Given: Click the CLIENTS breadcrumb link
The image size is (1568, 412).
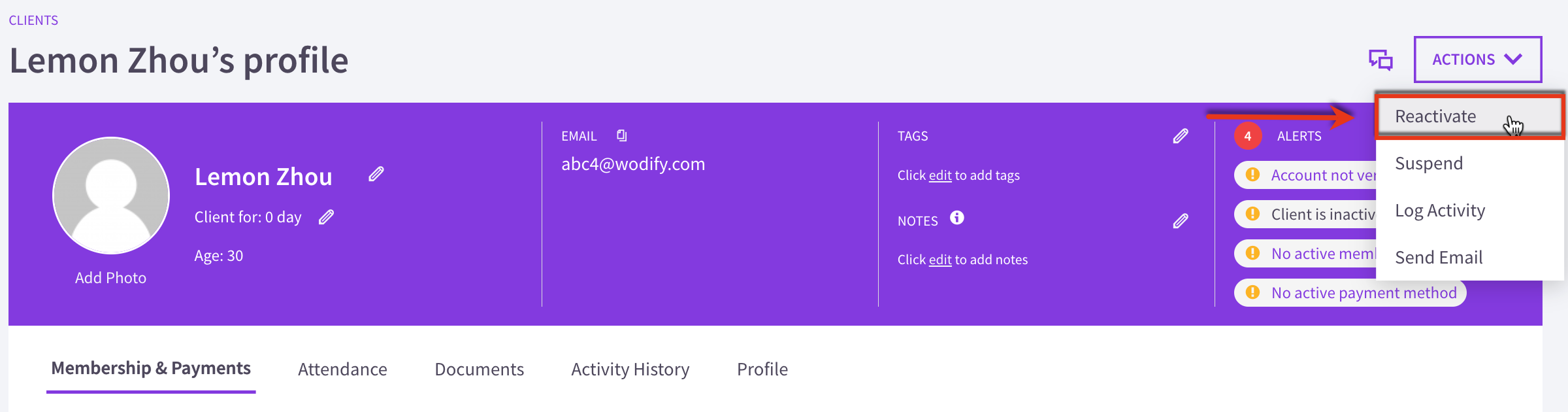Looking at the screenshot, I should coord(33,20).
